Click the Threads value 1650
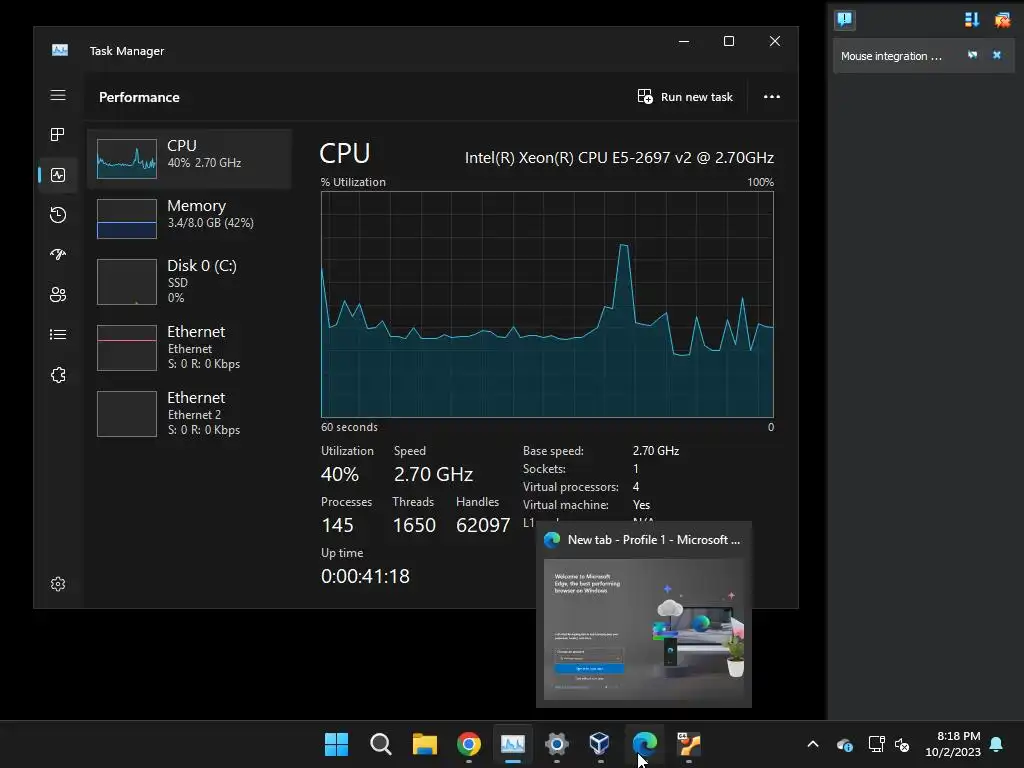 414,525
